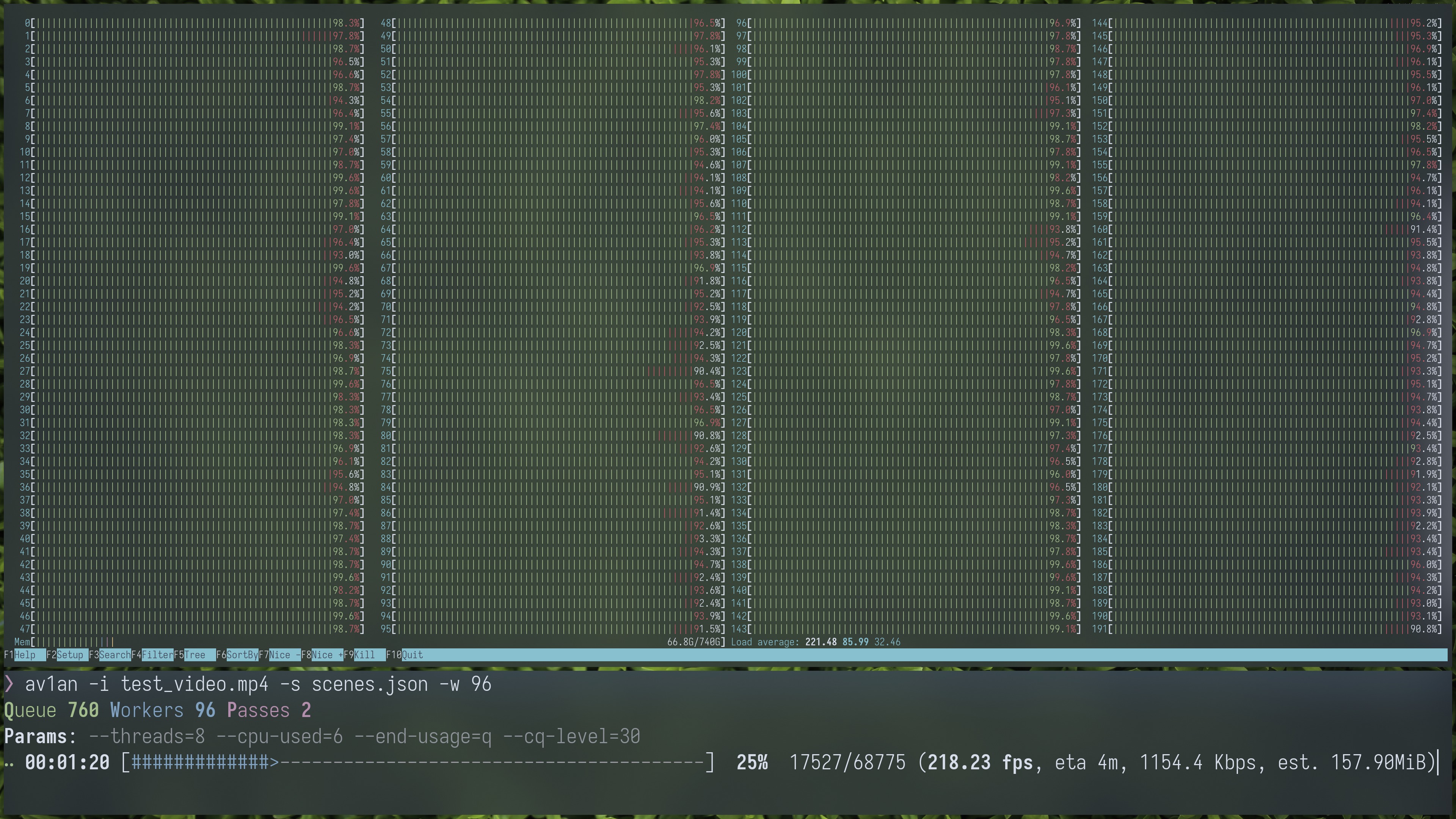Open F2 Setup in htop
This screenshot has width=1456, height=819.
67,654
